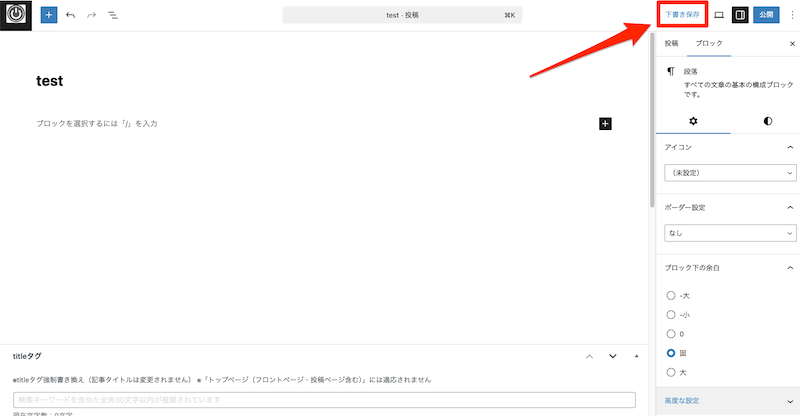Select the 大 margin radio option
The width and height of the screenshot is (800, 416).
[x=671, y=372]
